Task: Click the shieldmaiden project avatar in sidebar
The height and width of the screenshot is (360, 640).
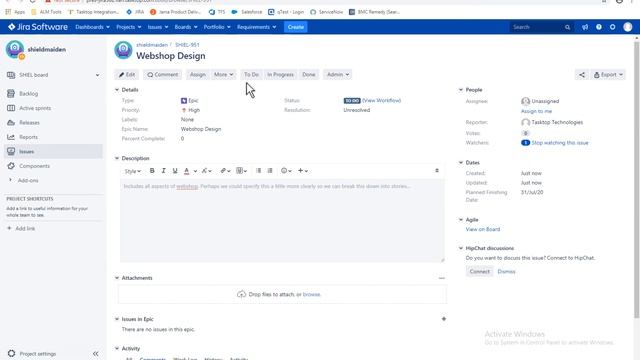Action: [15, 50]
